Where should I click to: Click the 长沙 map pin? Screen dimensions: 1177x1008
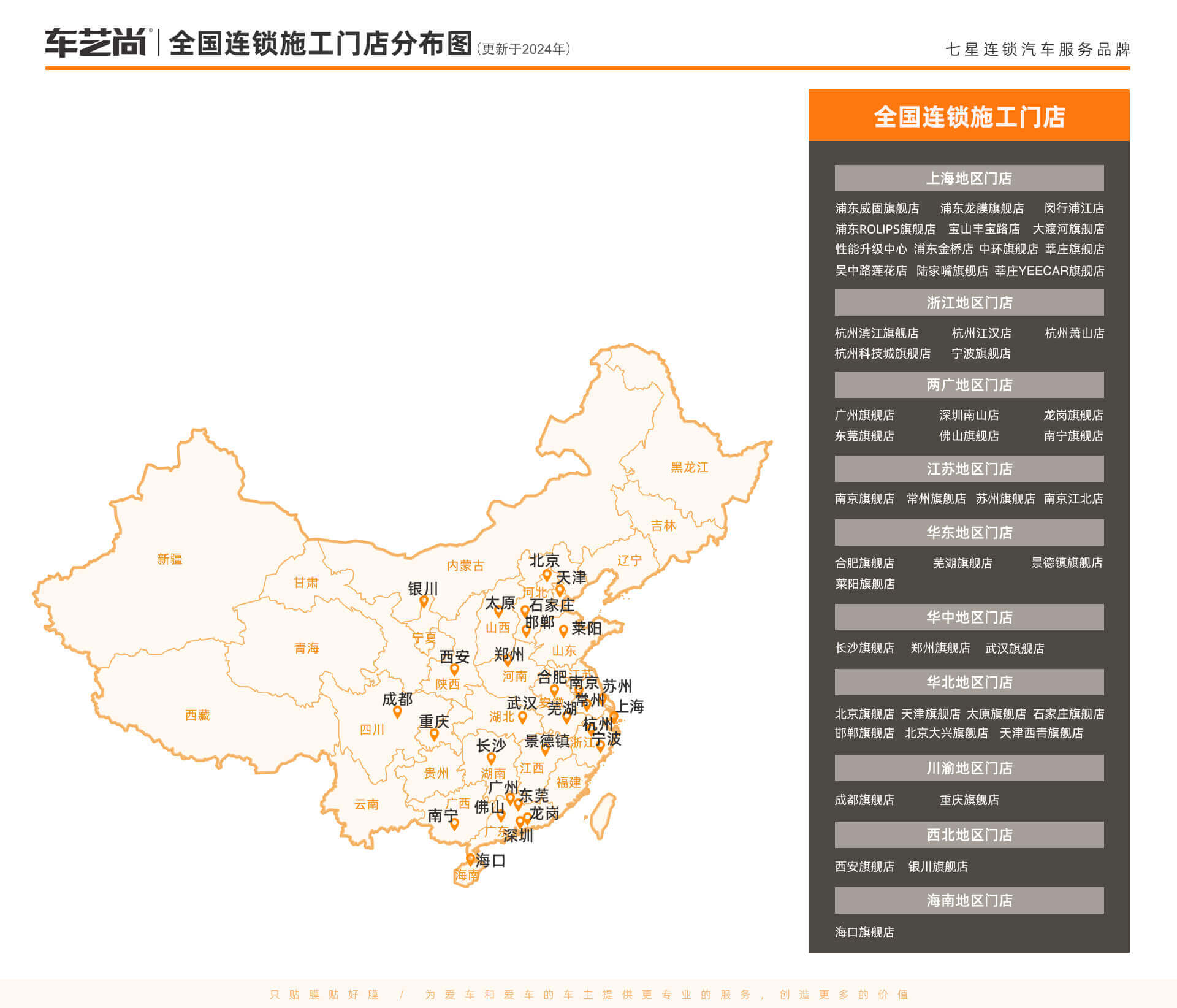coord(491,758)
